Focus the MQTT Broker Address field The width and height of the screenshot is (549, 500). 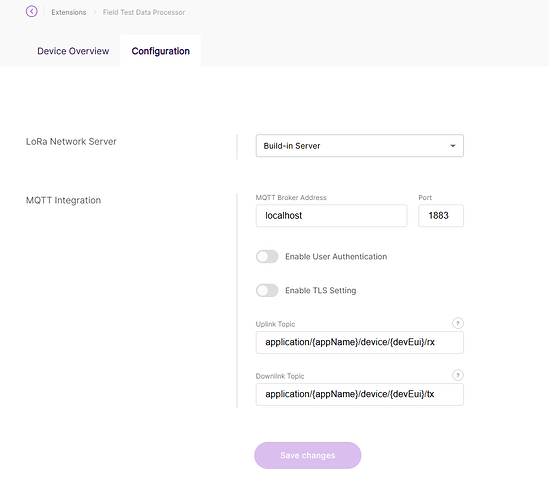(x=332, y=216)
